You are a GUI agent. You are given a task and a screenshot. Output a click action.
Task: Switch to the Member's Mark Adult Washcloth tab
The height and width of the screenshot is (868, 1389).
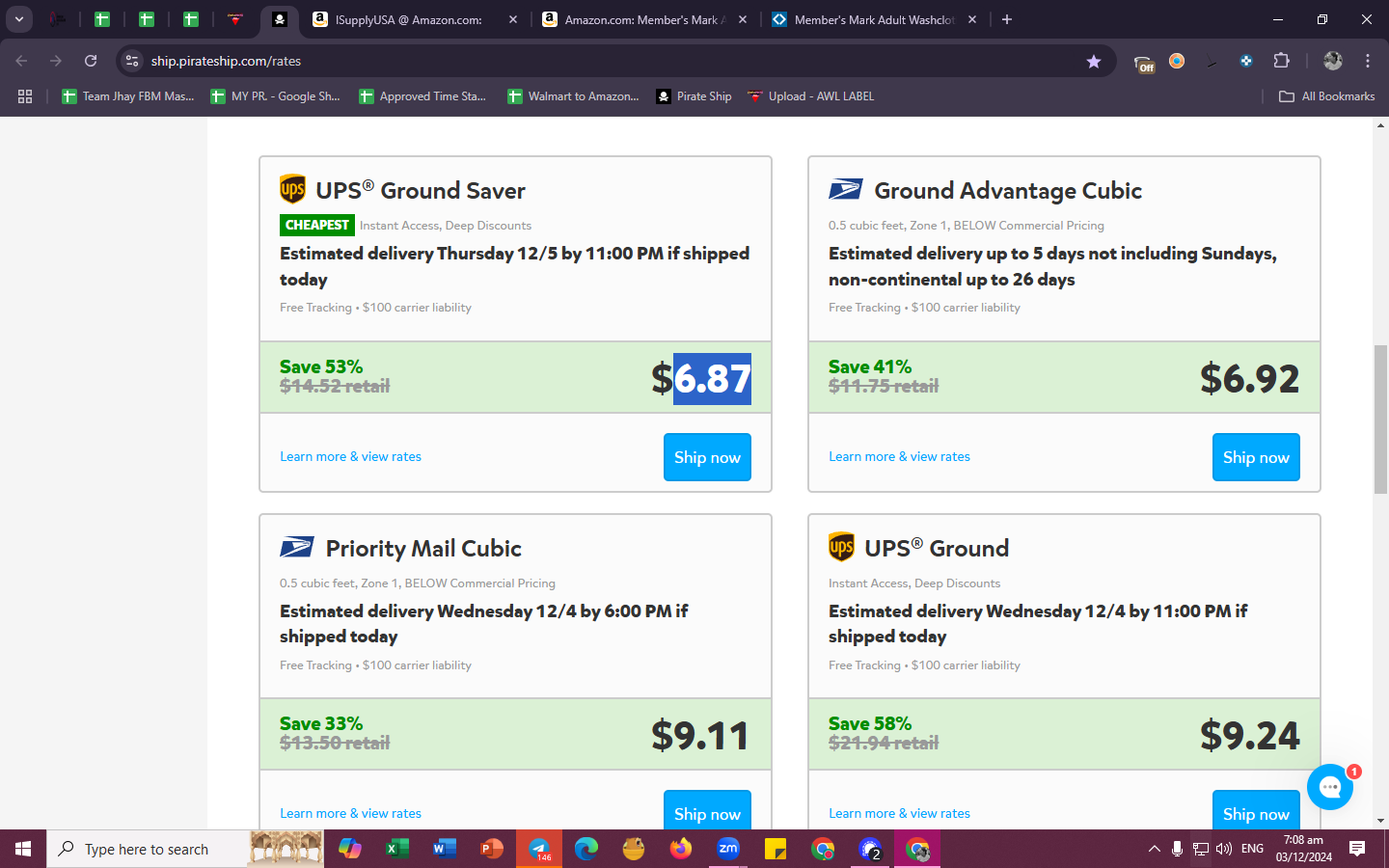pyautogui.click(x=876, y=19)
